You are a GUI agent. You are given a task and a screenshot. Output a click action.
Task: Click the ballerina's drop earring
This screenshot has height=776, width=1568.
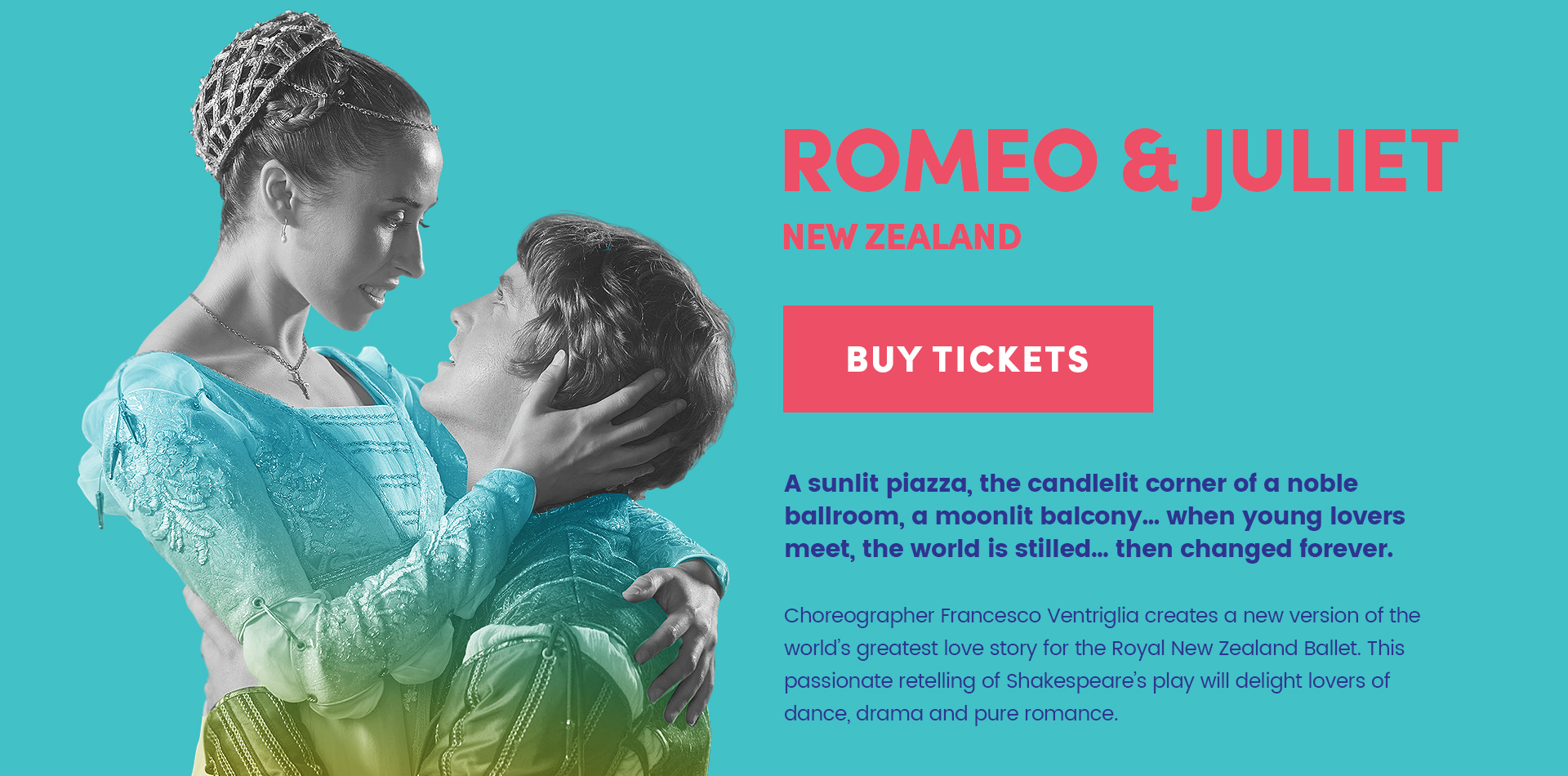click(284, 230)
